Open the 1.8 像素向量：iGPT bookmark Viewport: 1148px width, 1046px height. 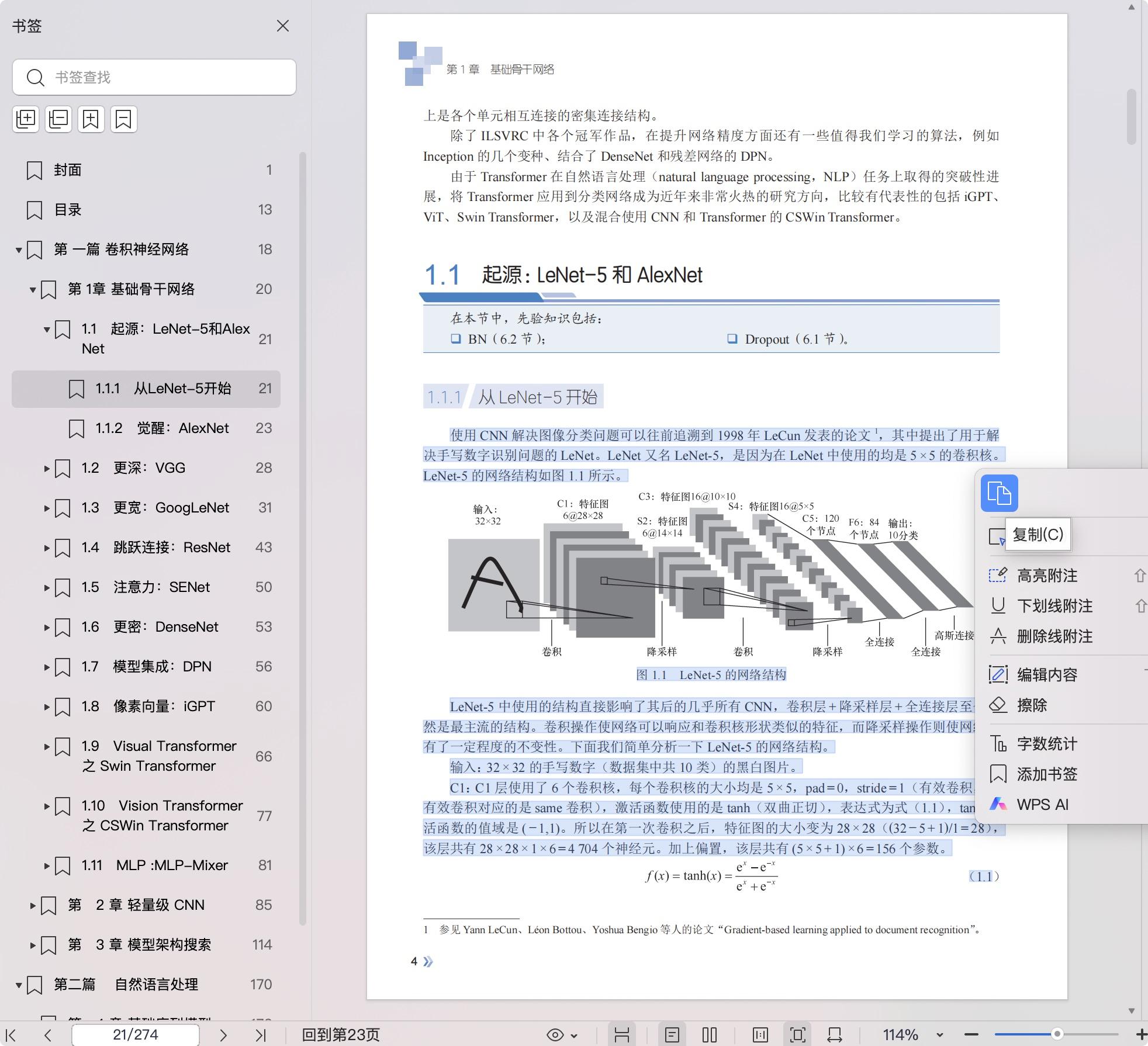pos(146,706)
